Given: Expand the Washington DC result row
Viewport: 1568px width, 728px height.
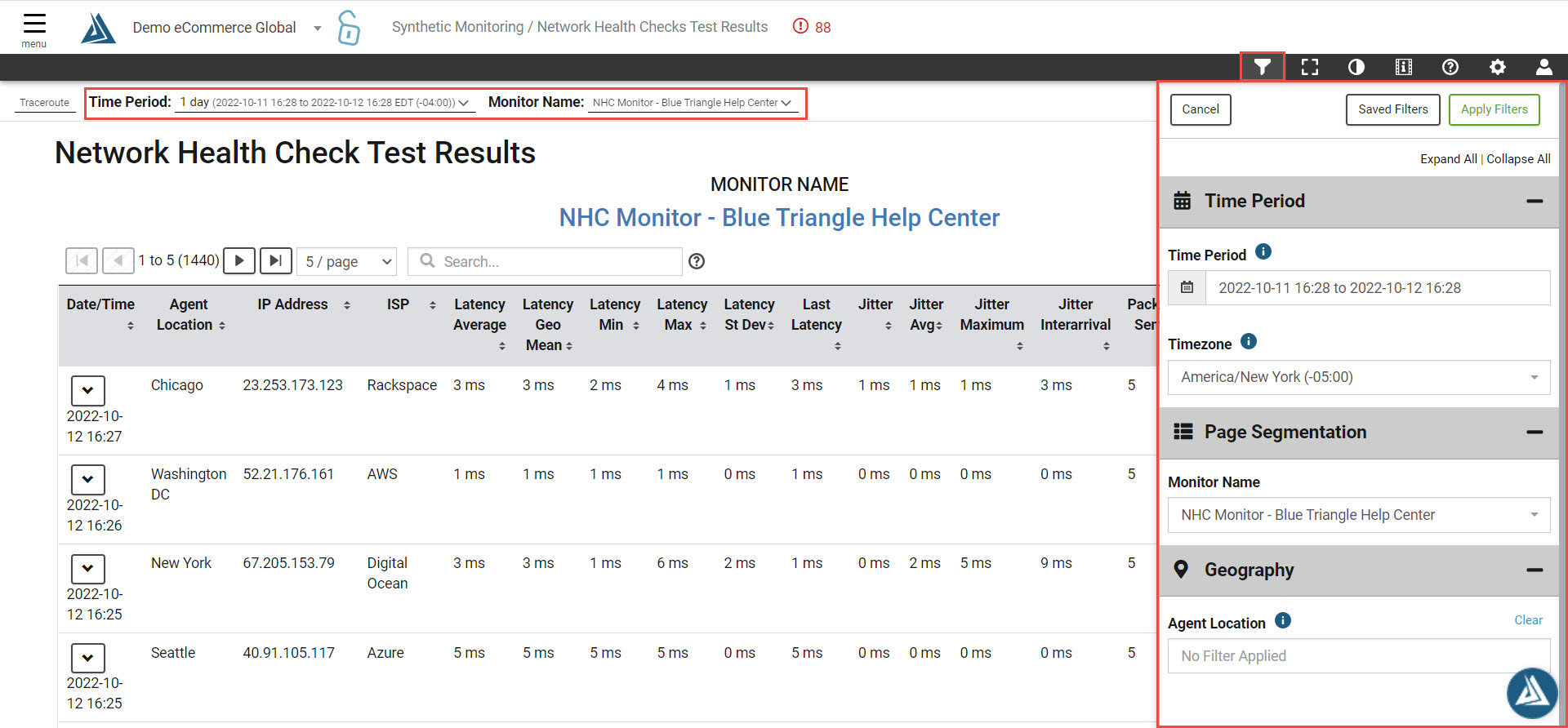Looking at the screenshot, I should pyautogui.click(x=87, y=479).
